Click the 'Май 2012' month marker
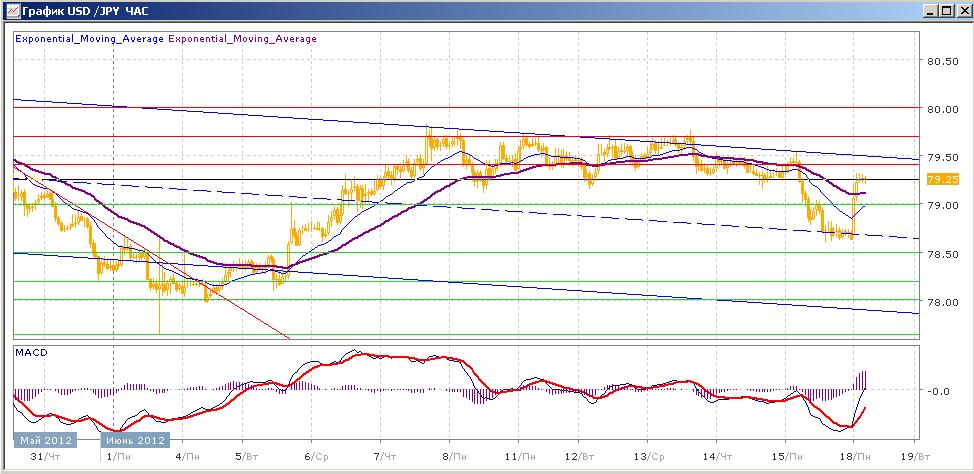Image resolution: width=974 pixels, height=474 pixels. pos(45,440)
